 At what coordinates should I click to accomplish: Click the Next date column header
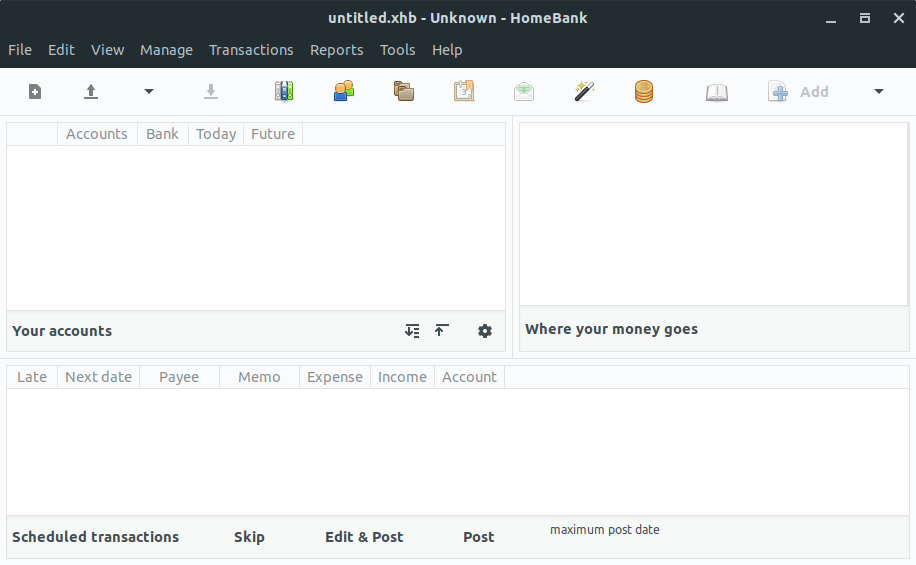coord(99,377)
